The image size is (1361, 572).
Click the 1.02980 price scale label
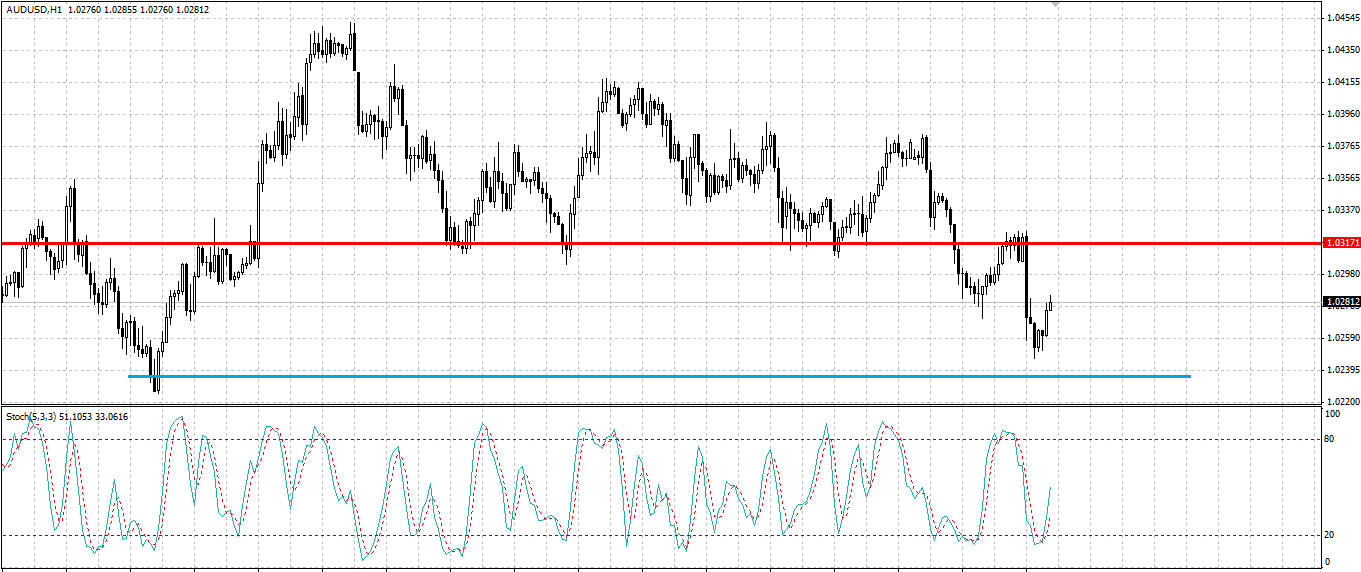coord(1342,274)
